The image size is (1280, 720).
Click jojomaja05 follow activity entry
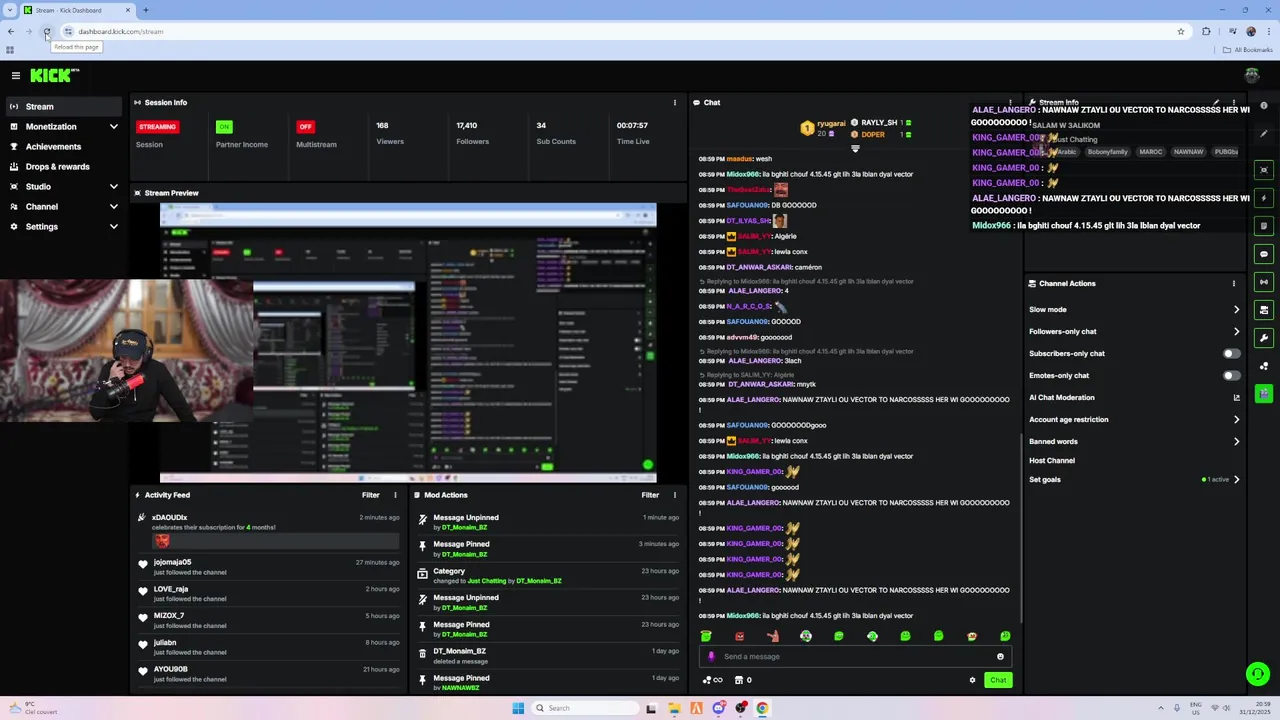(x=270, y=567)
